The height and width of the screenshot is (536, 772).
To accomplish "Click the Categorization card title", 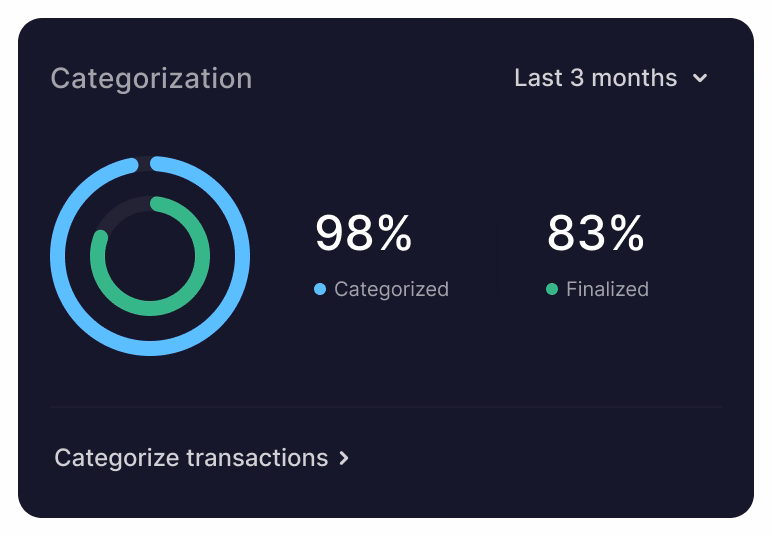I will coord(151,78).
